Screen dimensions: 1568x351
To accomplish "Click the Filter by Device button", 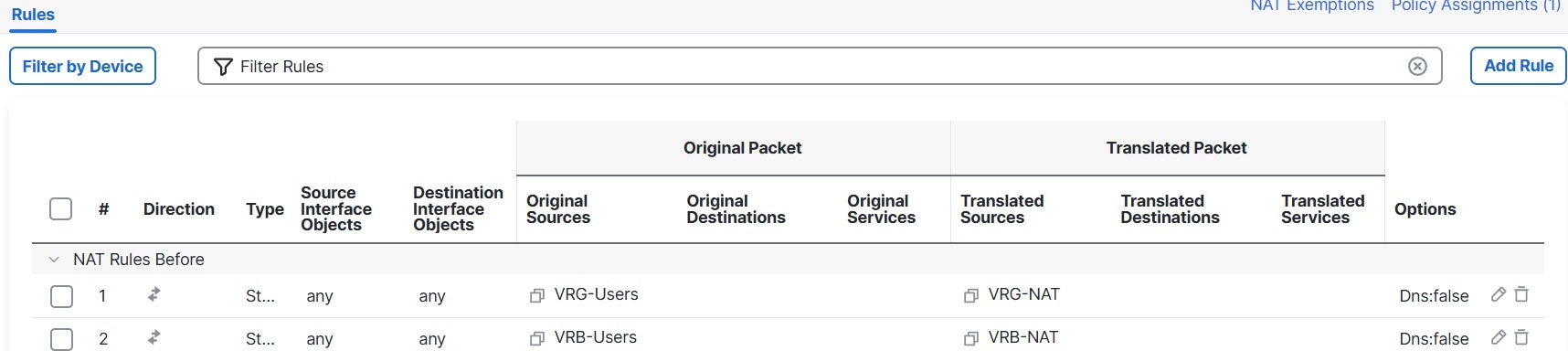I will pyautogui.click(x=82, y=66).
